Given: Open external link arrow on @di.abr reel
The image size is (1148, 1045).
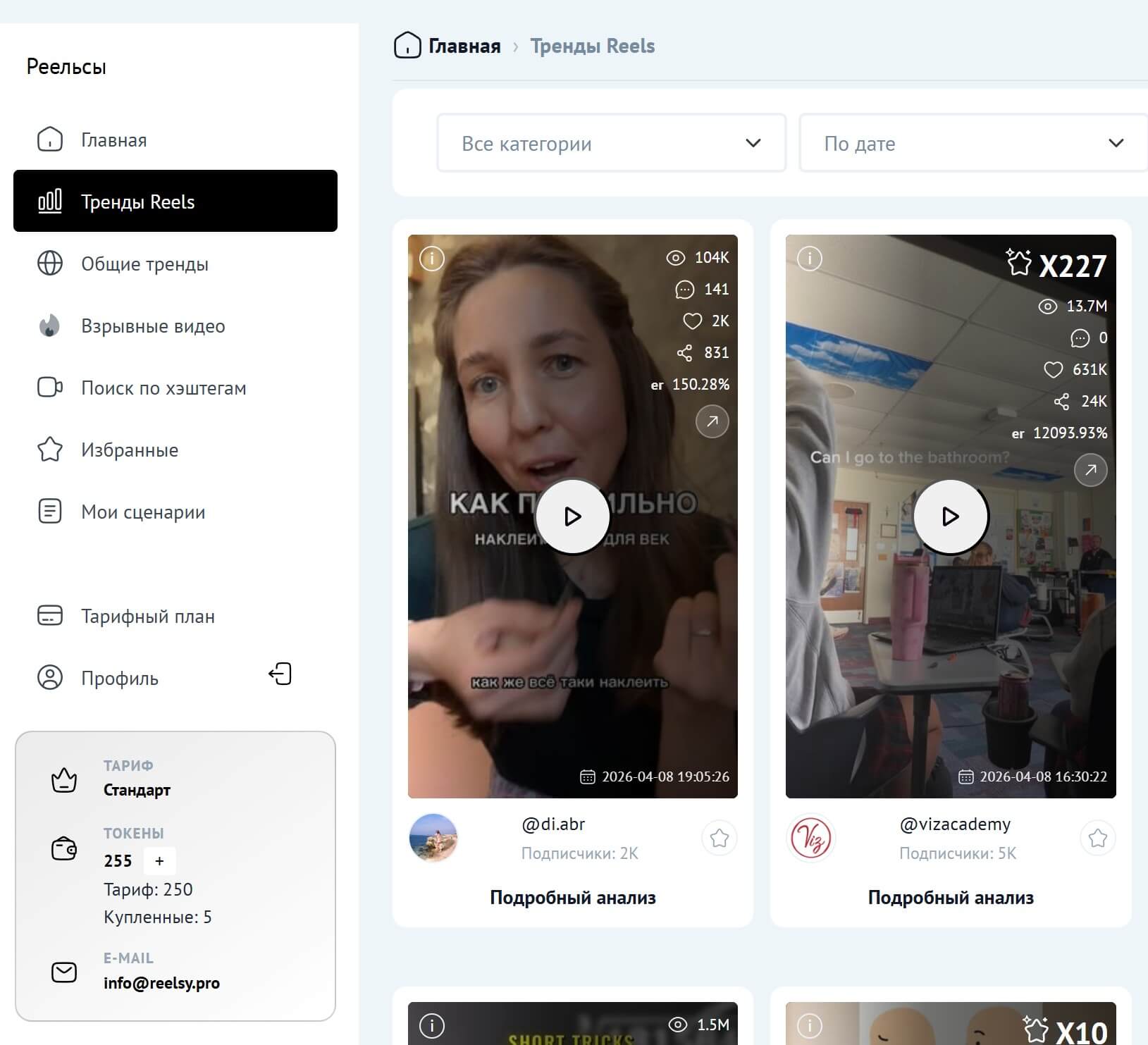Looking at the screenshot, I should coord(712,421).
